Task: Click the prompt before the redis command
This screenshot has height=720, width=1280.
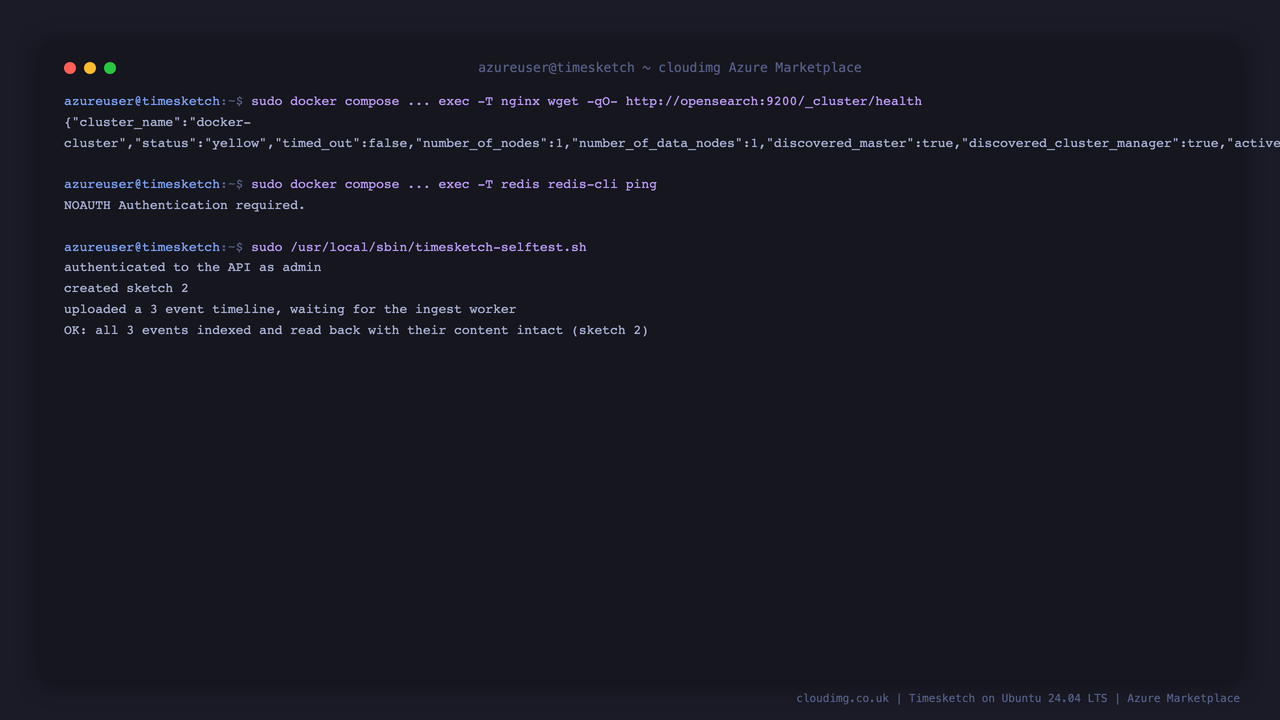Action: pos(153,184)
